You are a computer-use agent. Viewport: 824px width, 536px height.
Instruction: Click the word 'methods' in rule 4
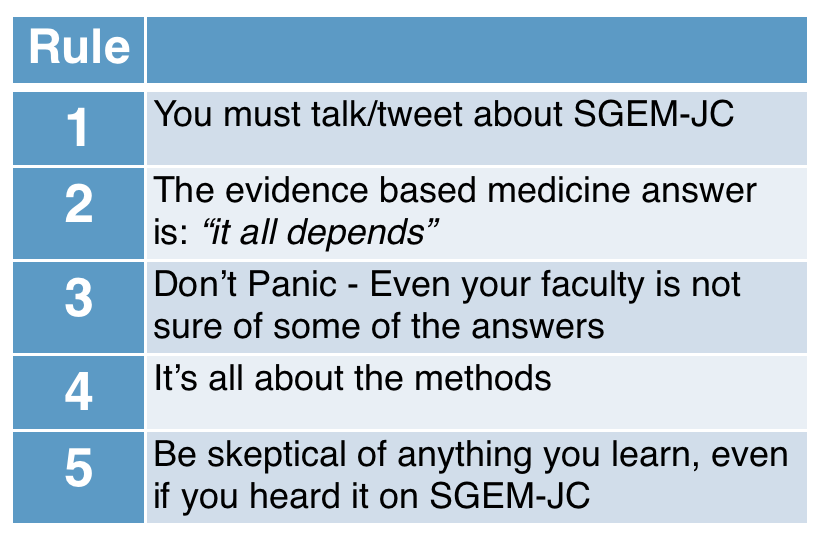482,378
